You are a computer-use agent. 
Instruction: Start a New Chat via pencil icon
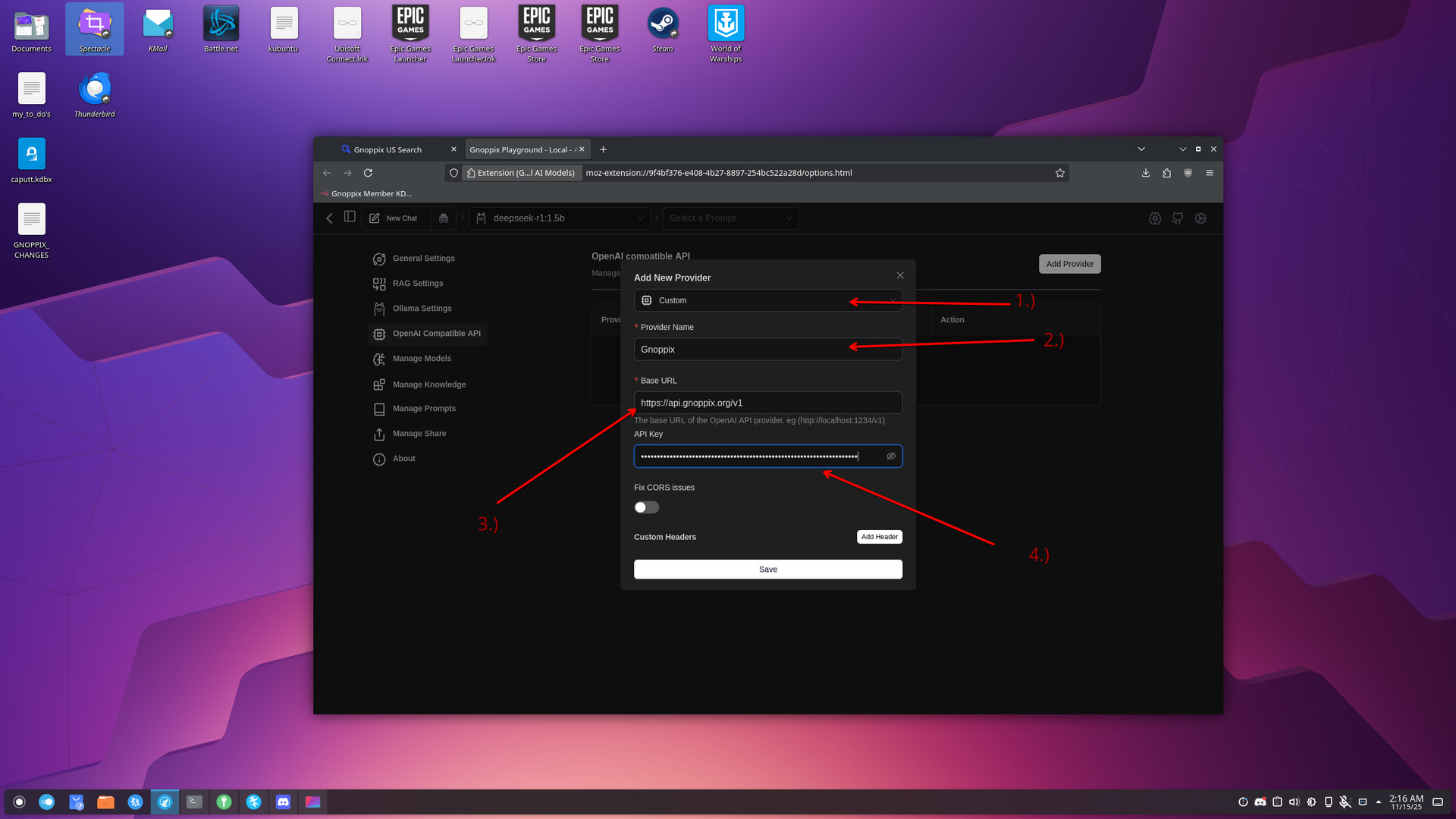point(394,218)
